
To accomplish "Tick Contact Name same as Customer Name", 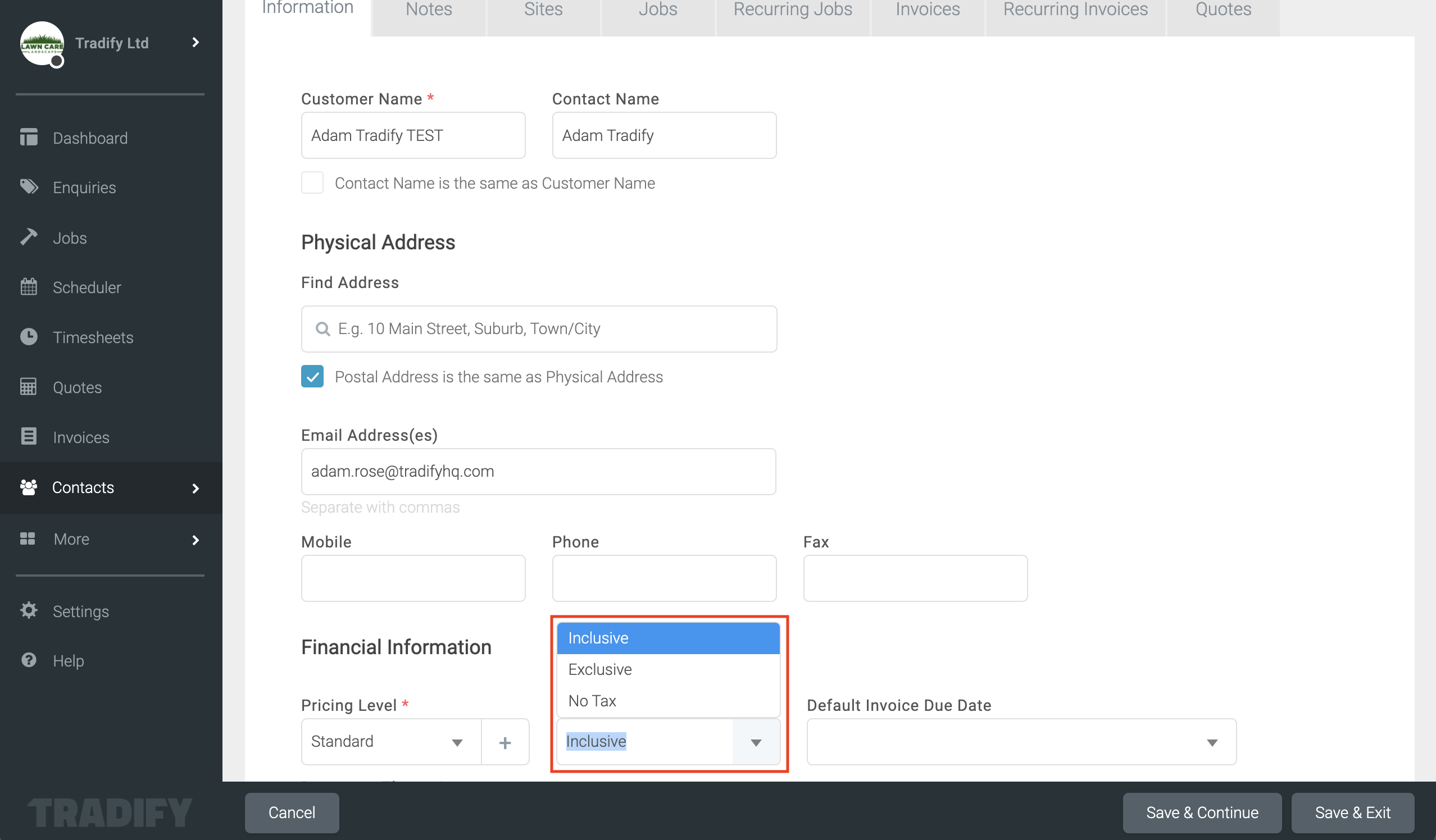I will tap(312, 183).
